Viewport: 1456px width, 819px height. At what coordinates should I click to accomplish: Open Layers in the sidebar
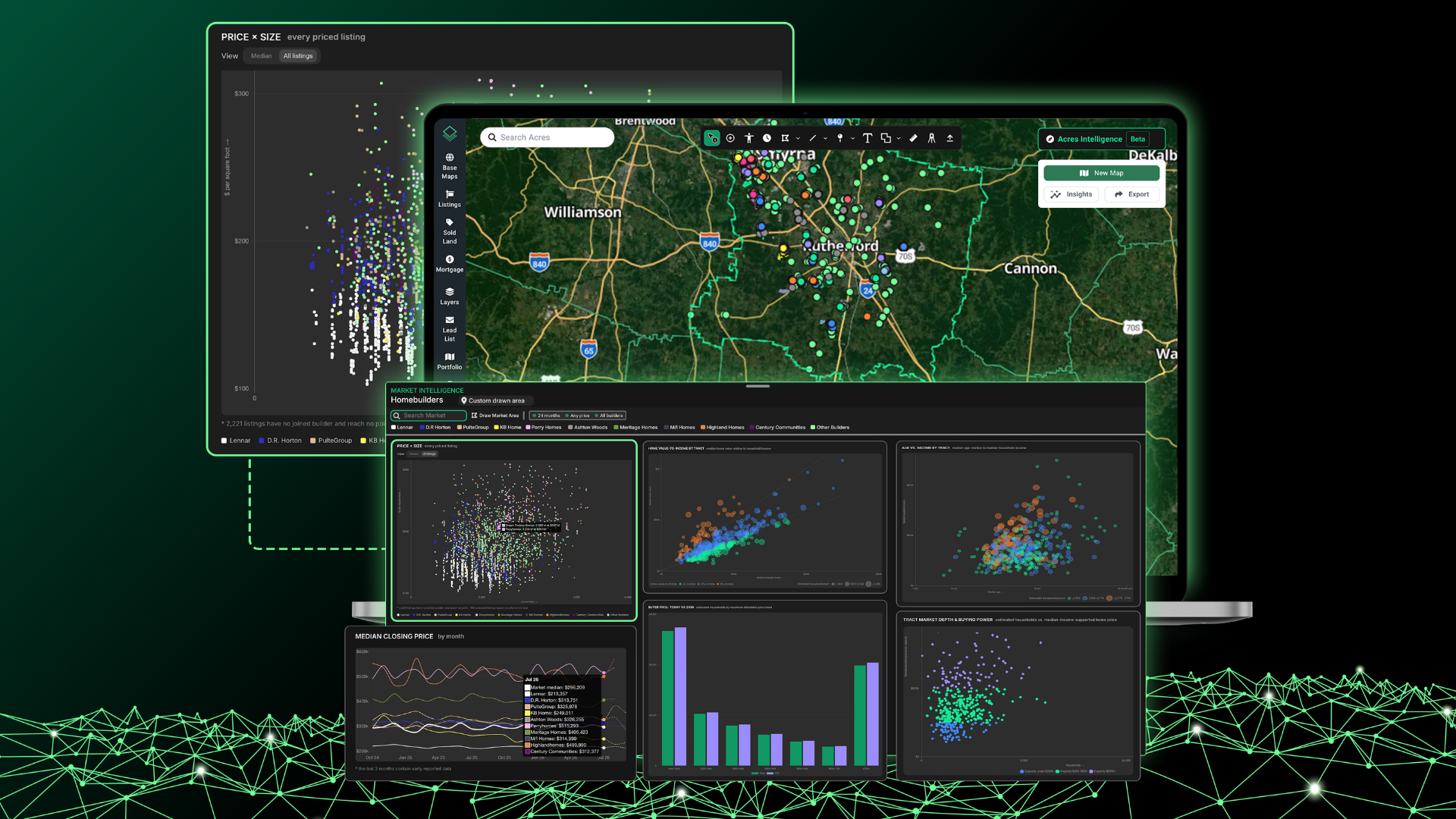point(450,297)
